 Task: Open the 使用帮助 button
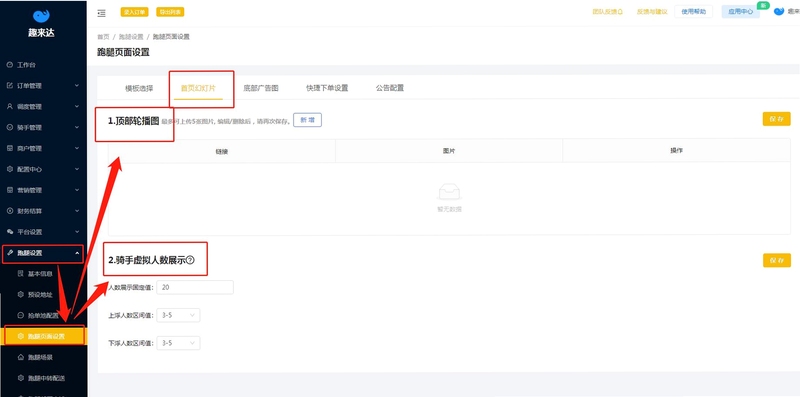click(693, 12)
